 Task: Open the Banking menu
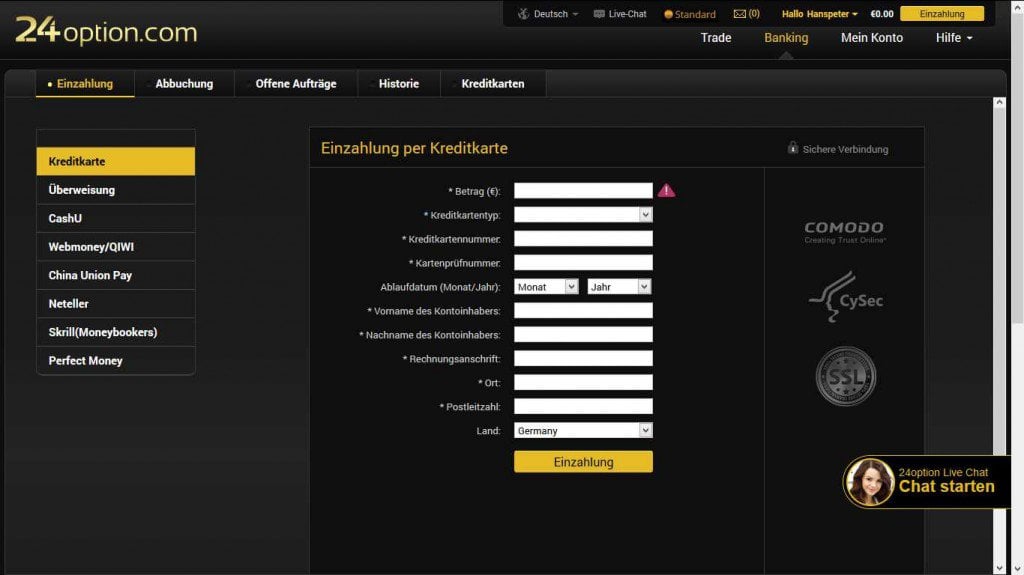pos(786,38)
